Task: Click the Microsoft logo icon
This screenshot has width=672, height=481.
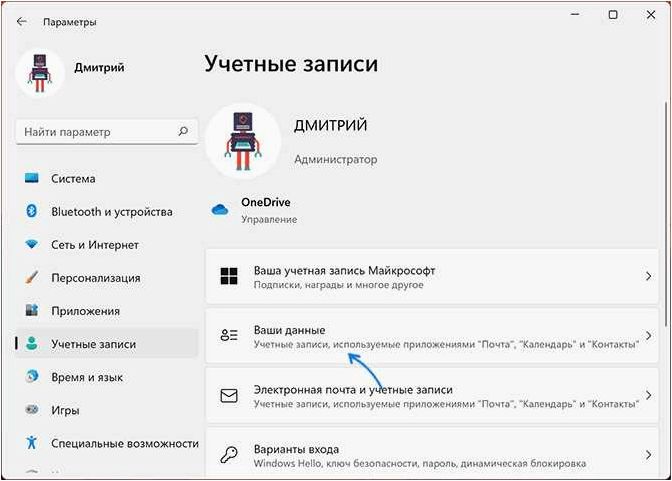Action: (229, 276)
